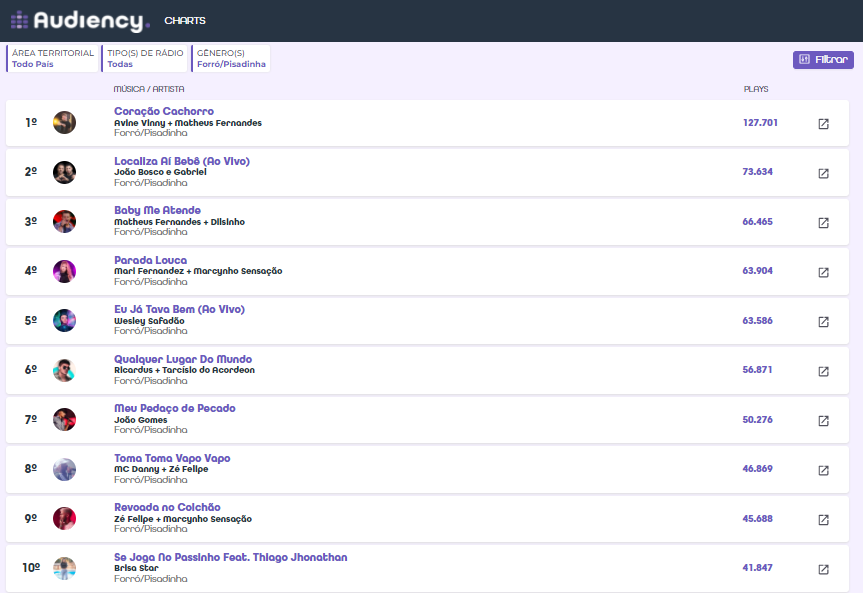Click artist Ricardus + Tarcísio do Acordeon
The height and width of the screenshot is (593, 863).
pyautogui.click(x=184, y=370)
